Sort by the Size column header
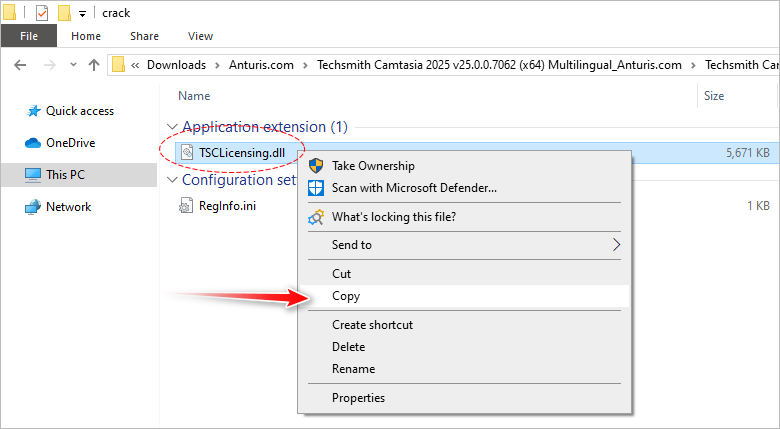 [714, 96]
